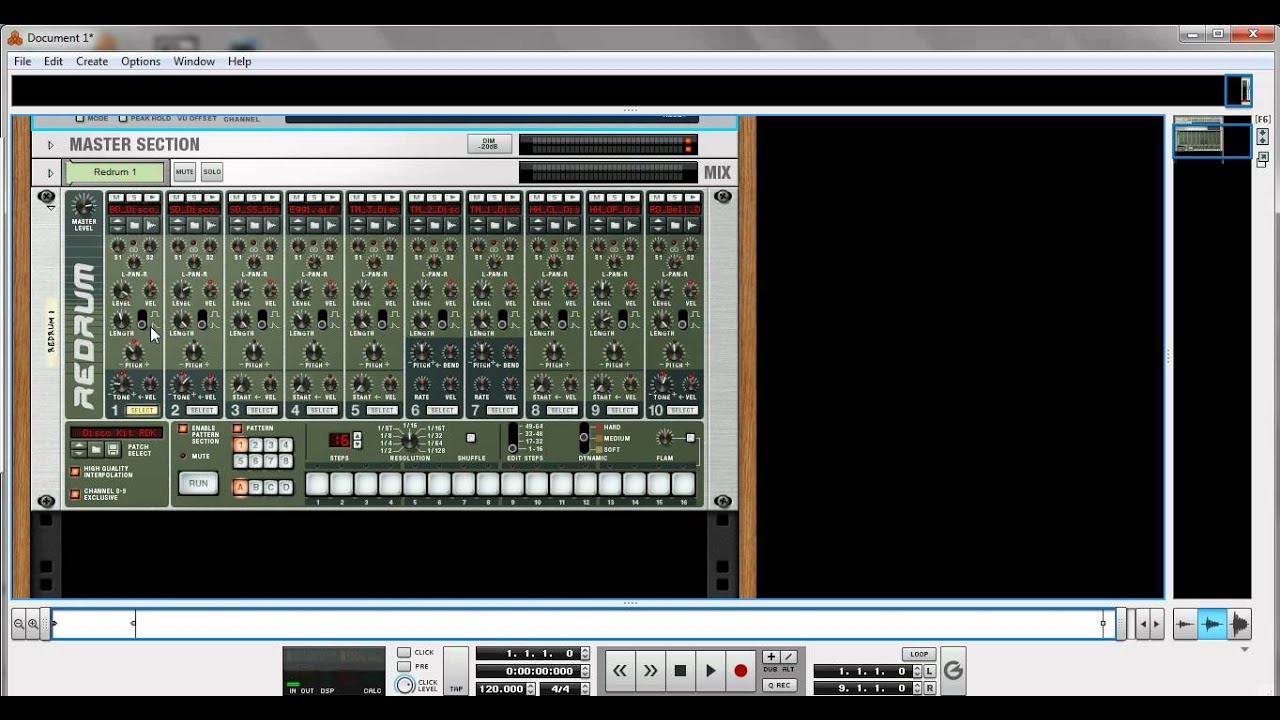Toggle High Quality Interpolation

click(x=75, y=471)
